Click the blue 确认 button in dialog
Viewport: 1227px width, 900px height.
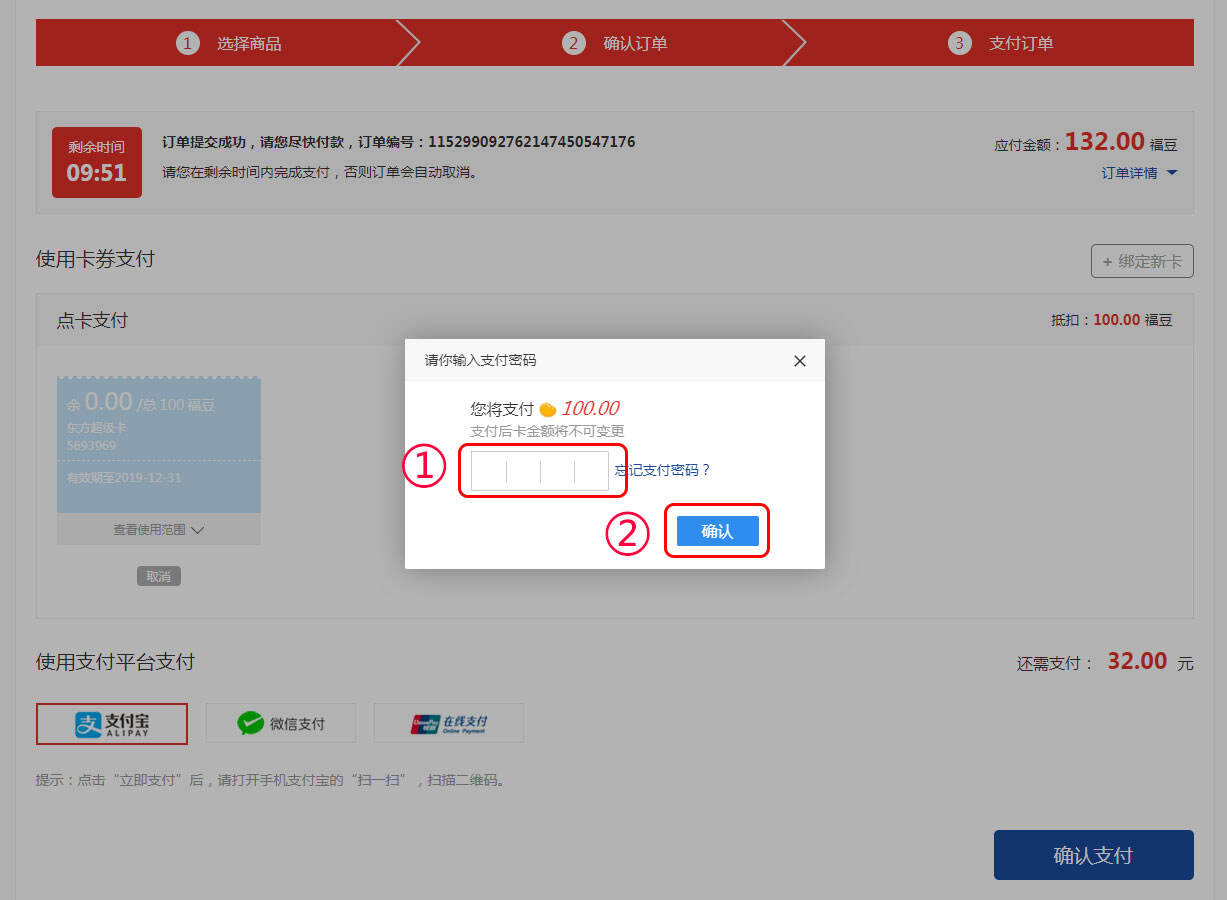pos(717,531)
